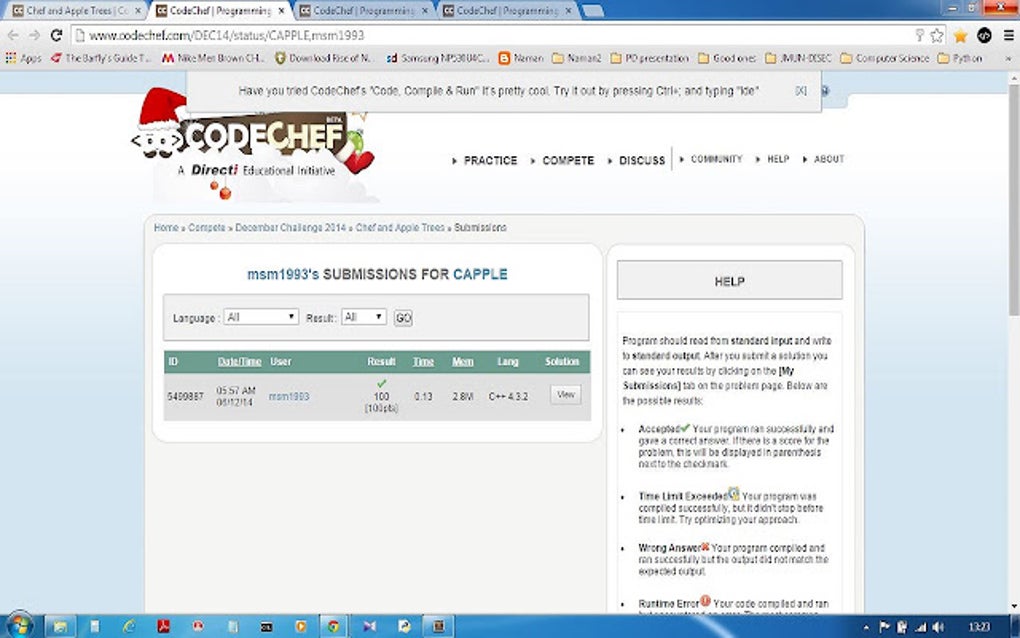The height and width of the screenshot is (638, 1020).
Task: Open the COMPETE menu
Action: (567, 160)
